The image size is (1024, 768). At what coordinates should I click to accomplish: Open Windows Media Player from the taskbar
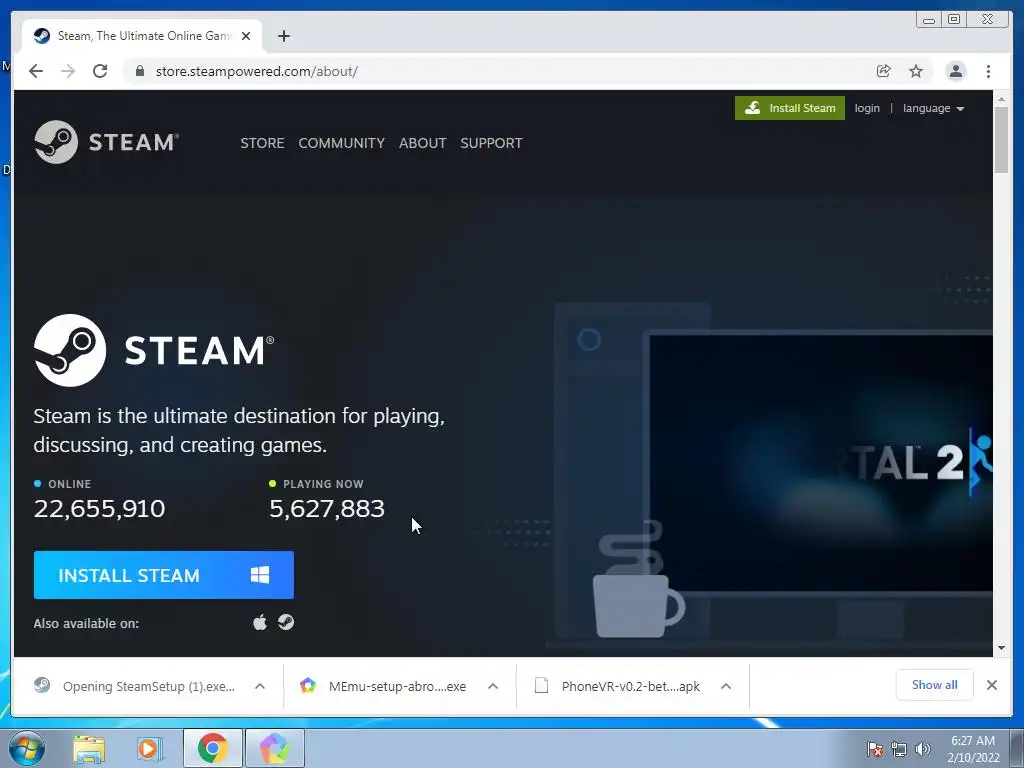150,748
